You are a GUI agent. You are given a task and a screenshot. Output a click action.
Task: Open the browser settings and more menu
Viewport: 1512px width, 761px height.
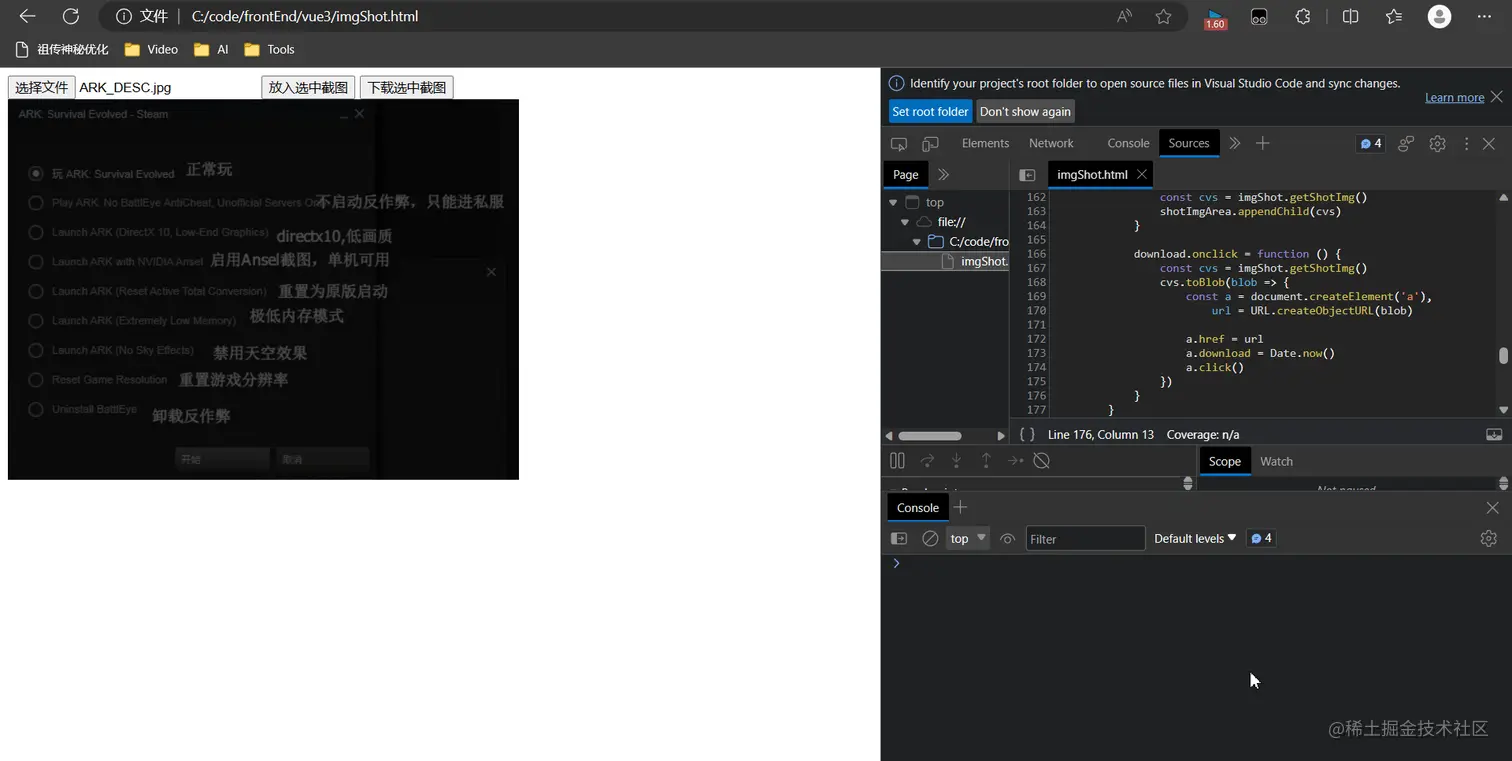1484,16
